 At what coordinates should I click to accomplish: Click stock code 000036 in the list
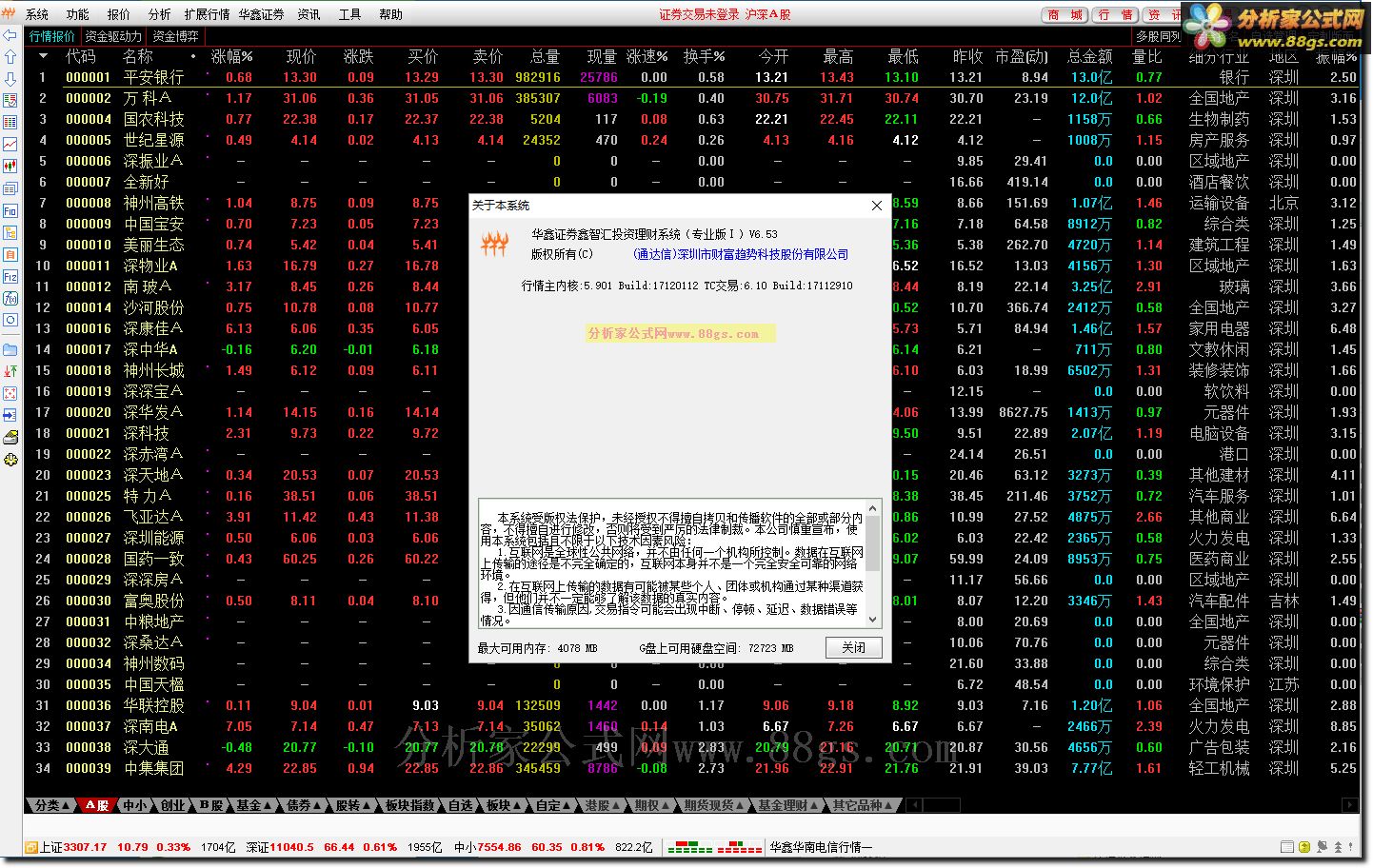(89, 705)
